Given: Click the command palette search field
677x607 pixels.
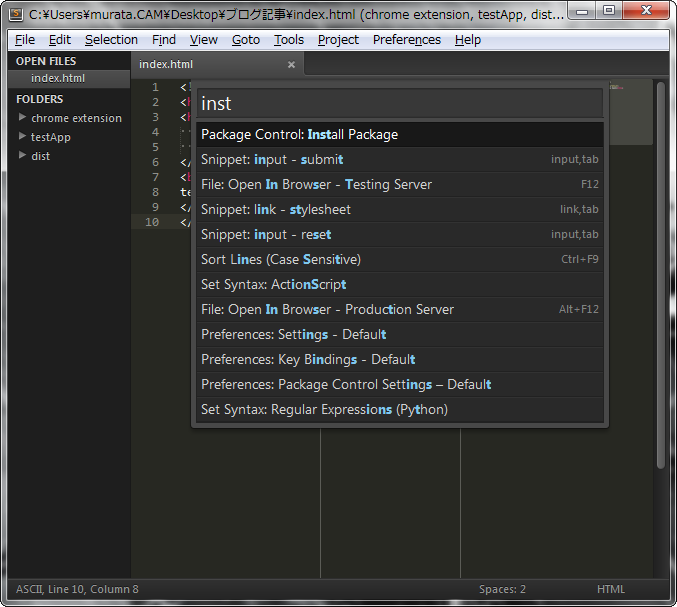Looking at the screenshot, I should [x=400, y=103].
